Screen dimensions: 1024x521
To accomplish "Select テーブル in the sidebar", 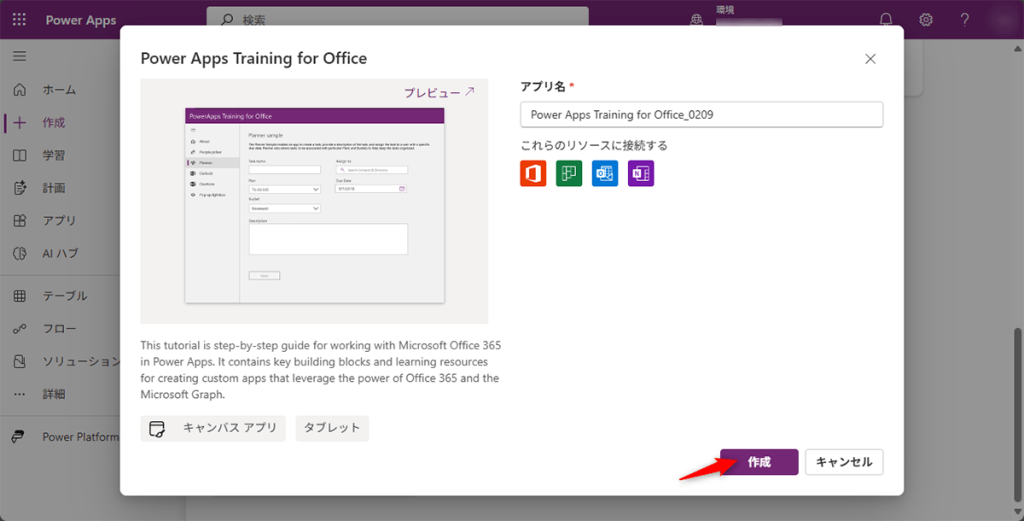I will coord(65,296).
